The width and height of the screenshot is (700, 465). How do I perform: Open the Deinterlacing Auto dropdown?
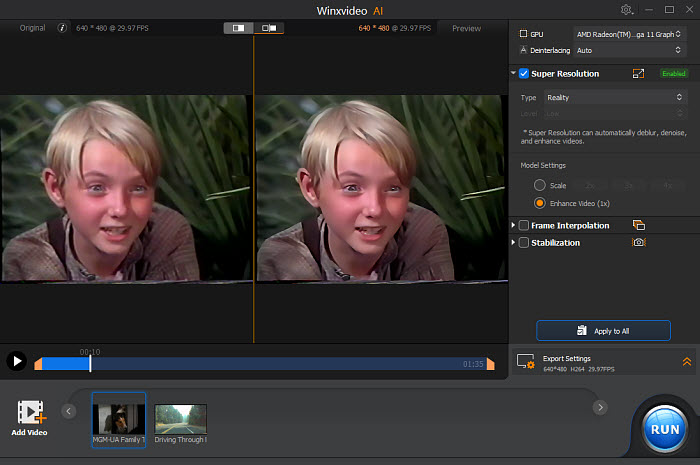[x=628, y=50]
